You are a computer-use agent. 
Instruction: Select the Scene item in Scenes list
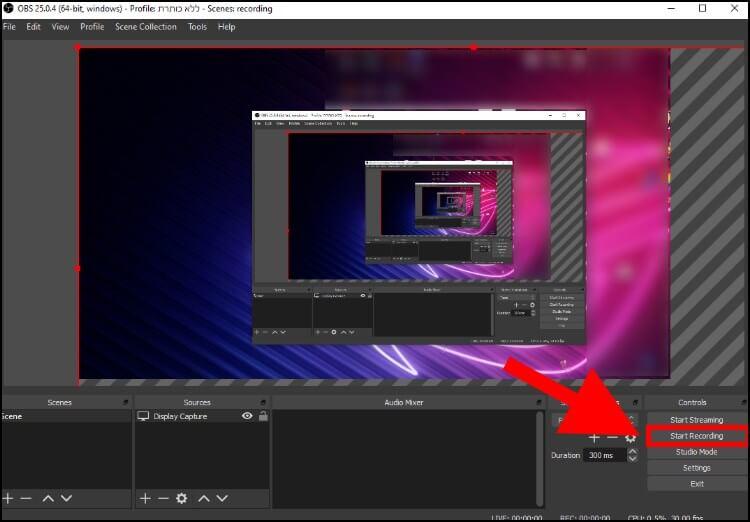coord(66,416)
